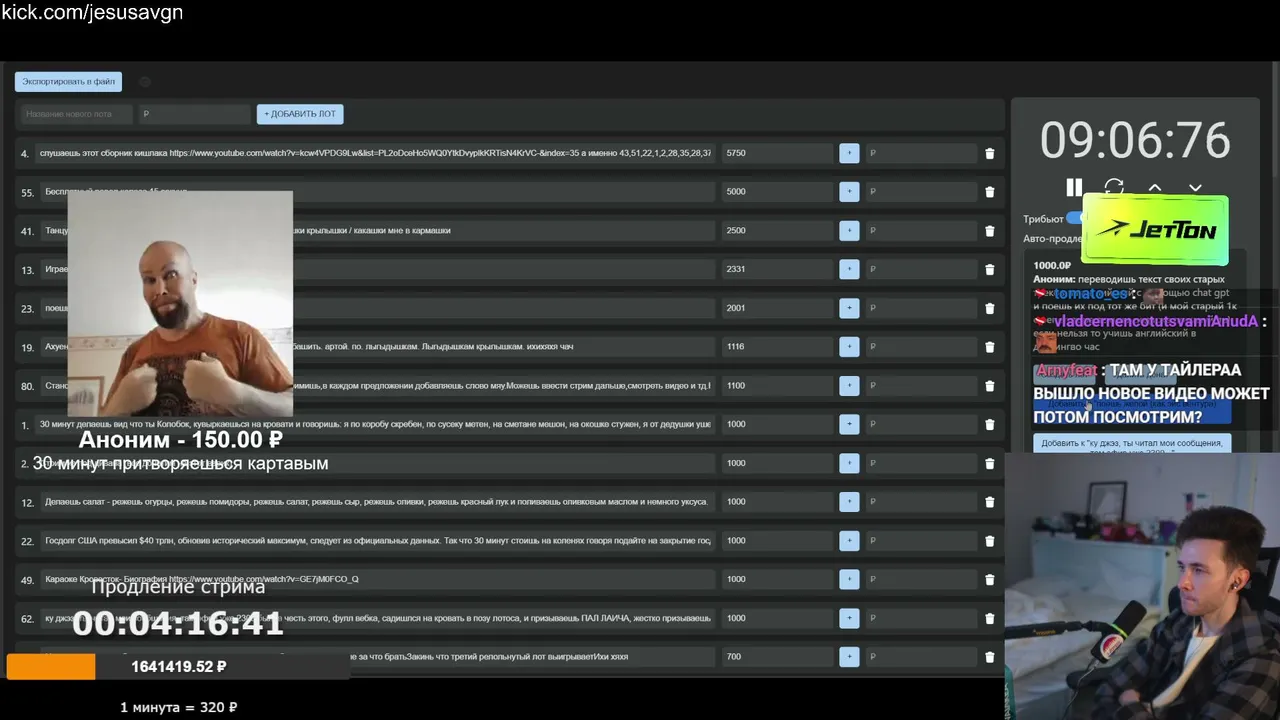Delete lot 55 with its trash icon
The image size is (1280, 720).
(x=990, y=192)
